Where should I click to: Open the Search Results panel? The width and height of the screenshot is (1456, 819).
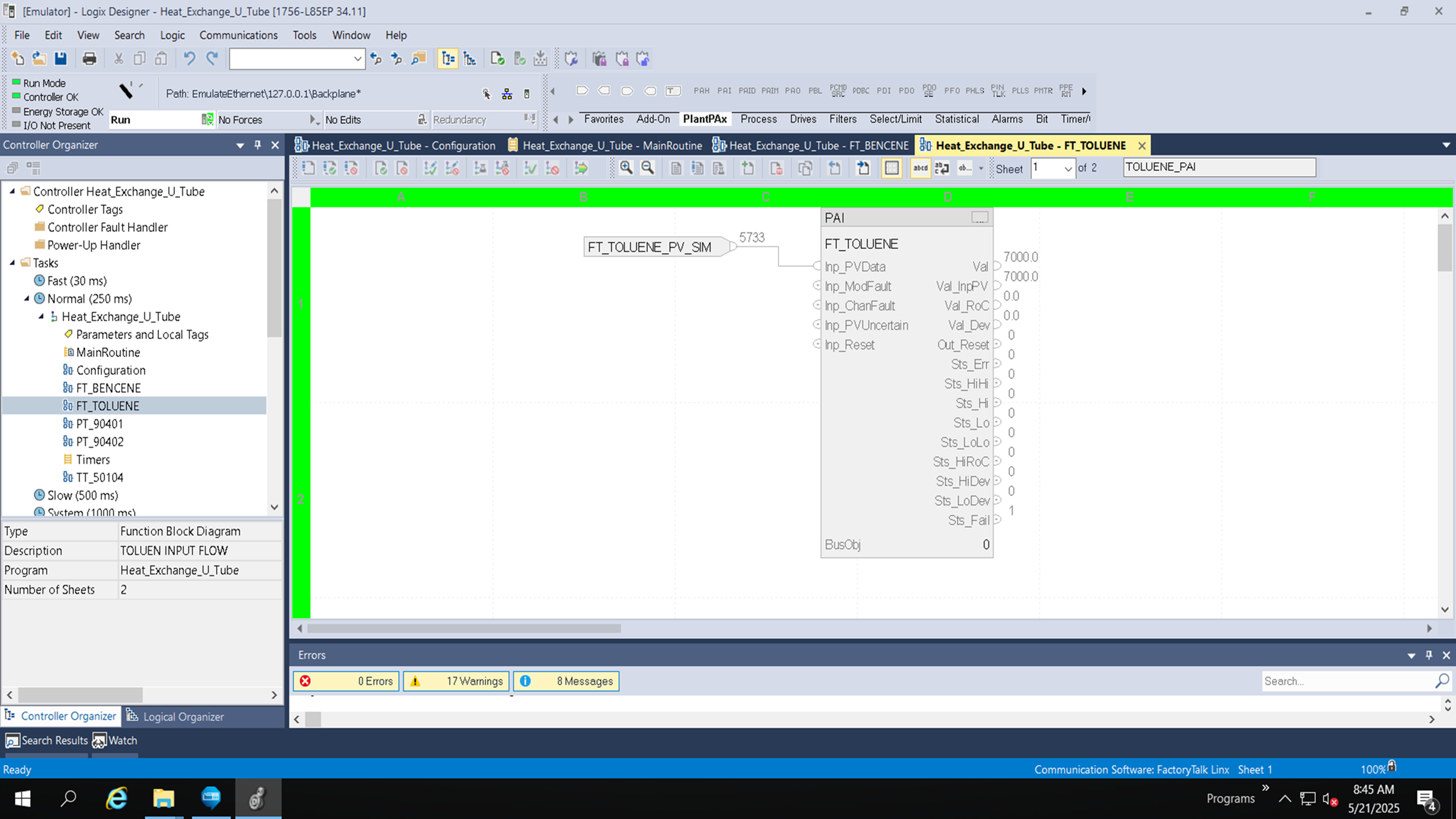click(x=47, y=741)
